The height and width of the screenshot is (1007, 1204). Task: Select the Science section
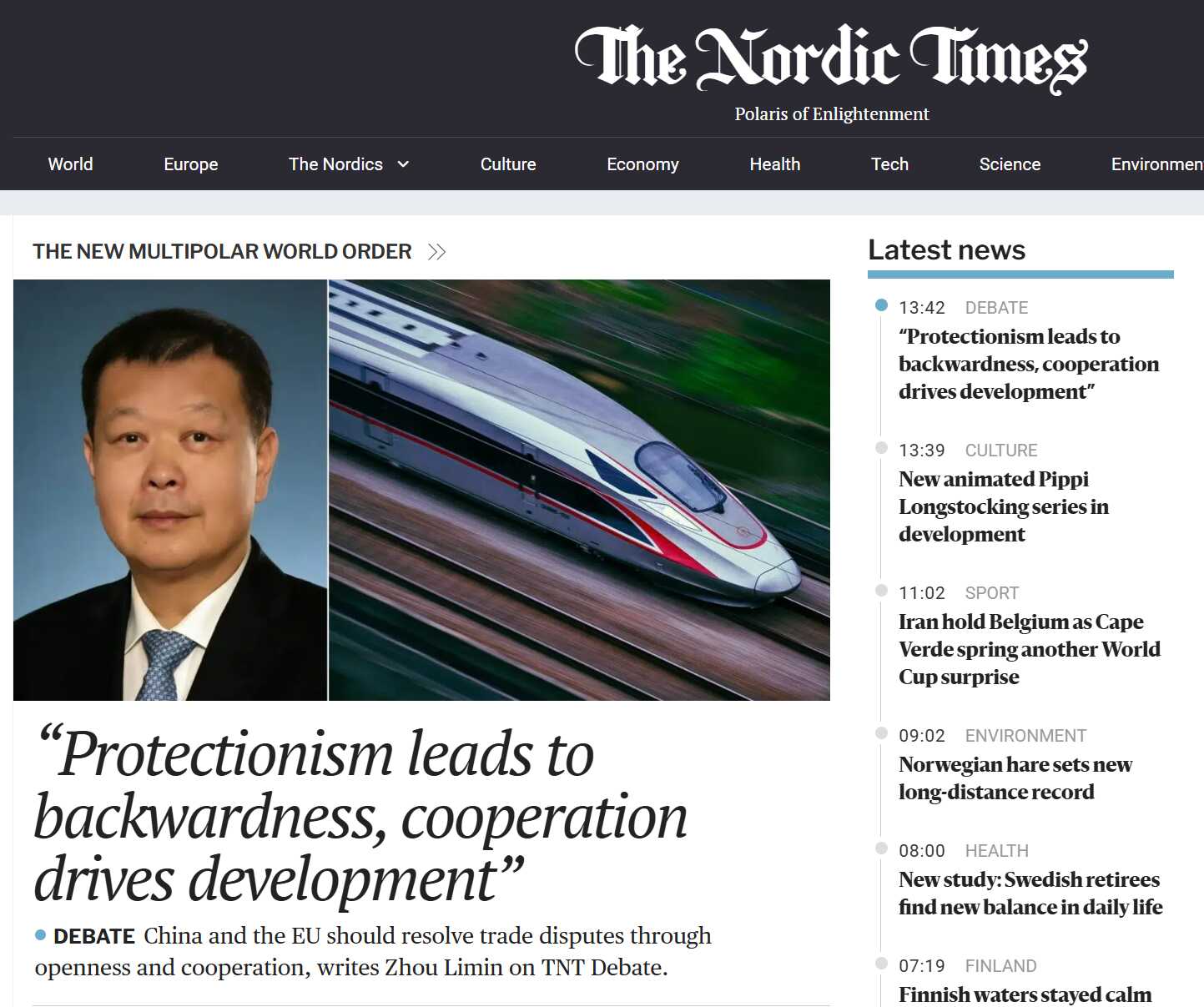[x=1010, y=164]
